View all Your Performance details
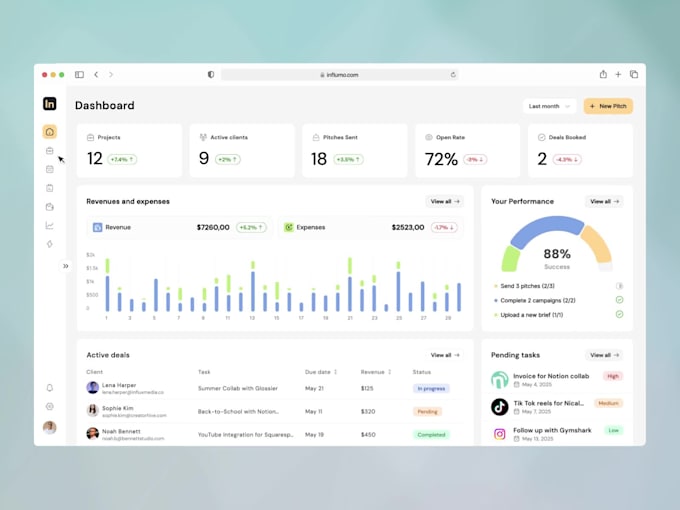This screenshot has height=510, width=680. pyautogui.click(x=604, y=201)
